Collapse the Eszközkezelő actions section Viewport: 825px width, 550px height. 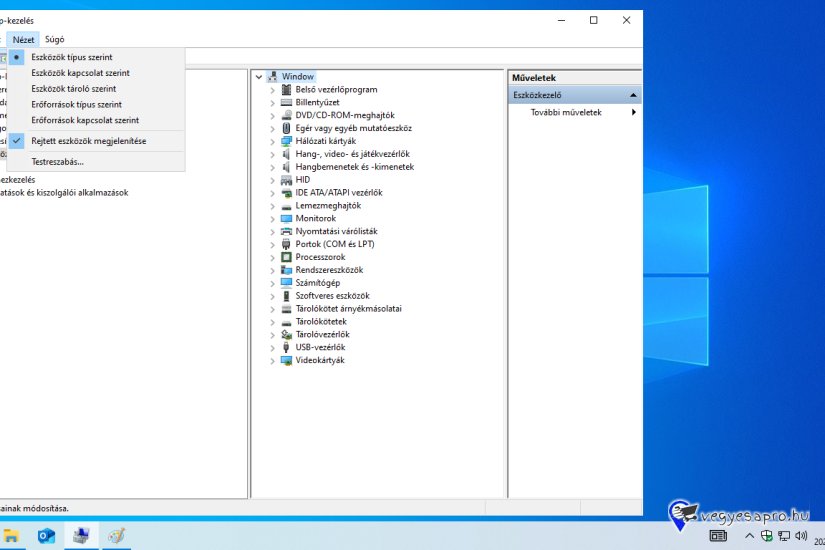(x=632, y=95)
